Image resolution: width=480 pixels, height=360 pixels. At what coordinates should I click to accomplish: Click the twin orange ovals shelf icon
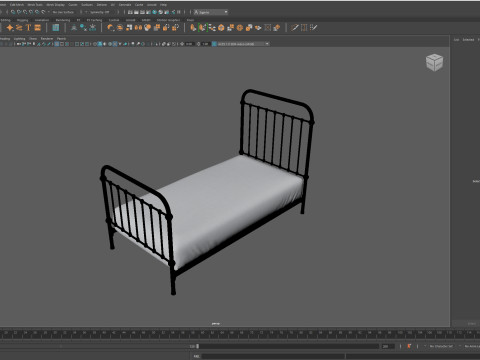(138, 28)
